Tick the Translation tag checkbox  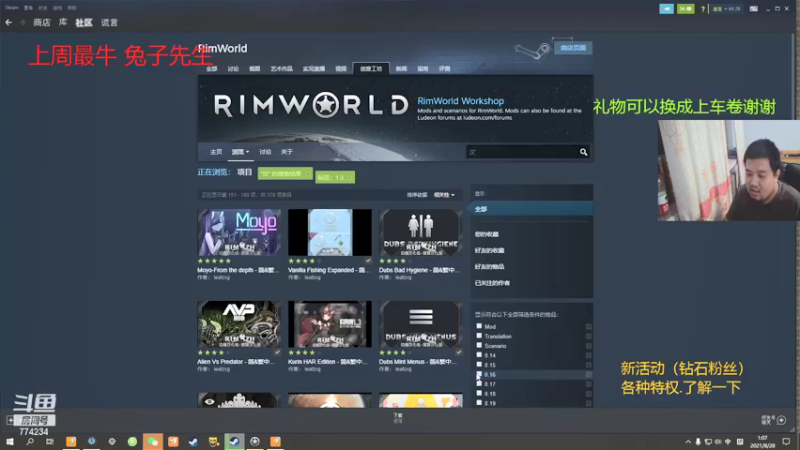coord(479,336)
